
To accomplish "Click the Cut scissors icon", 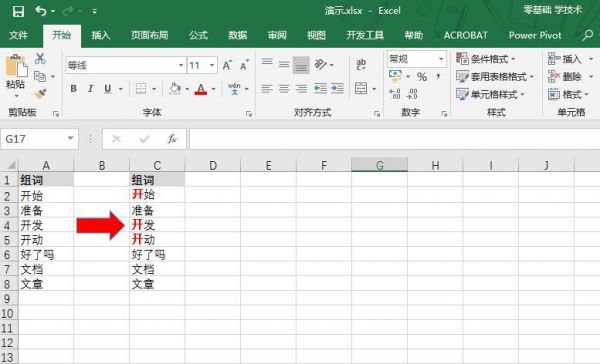I will [x=40, y=59].
